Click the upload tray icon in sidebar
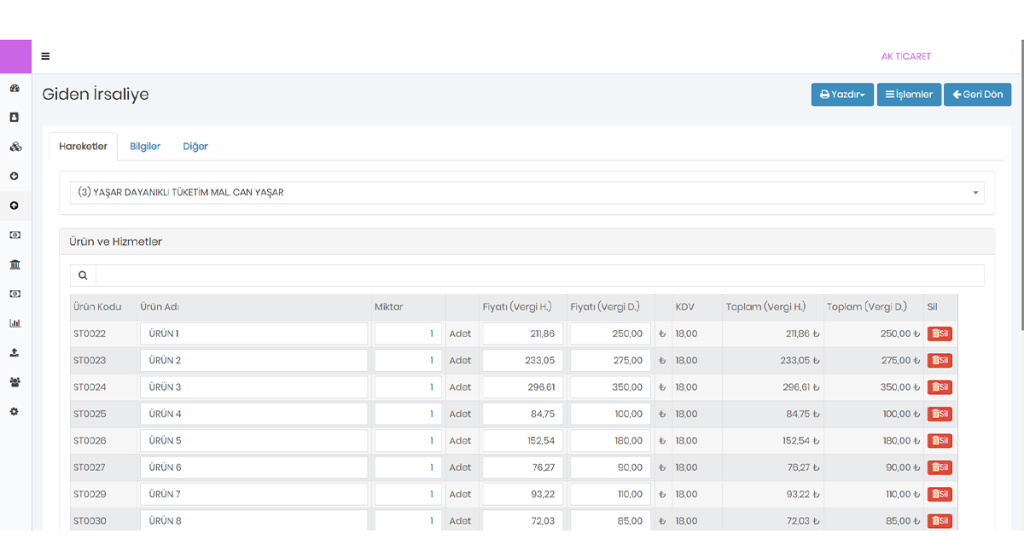Screen dimensions: 1024x557 click(x=15, y=352)
